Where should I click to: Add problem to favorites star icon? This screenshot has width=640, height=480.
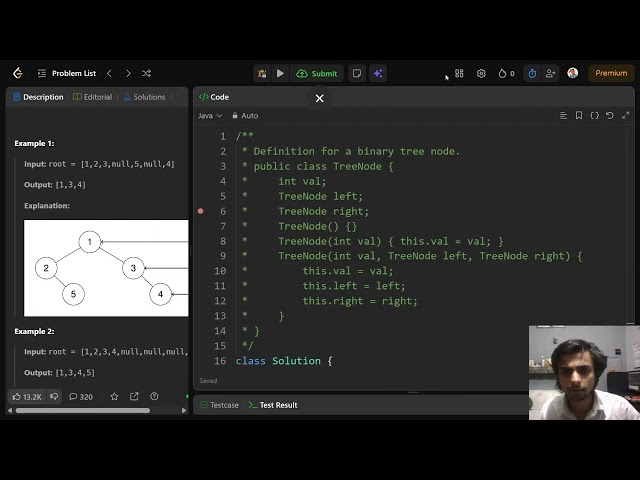coord(114,396)
